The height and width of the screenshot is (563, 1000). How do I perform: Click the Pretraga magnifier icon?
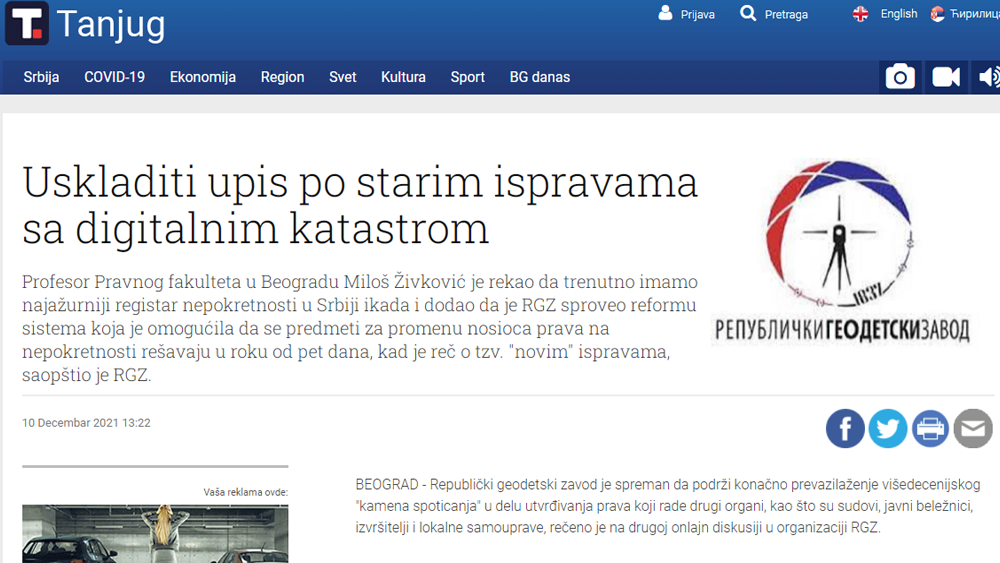[748, 13]
